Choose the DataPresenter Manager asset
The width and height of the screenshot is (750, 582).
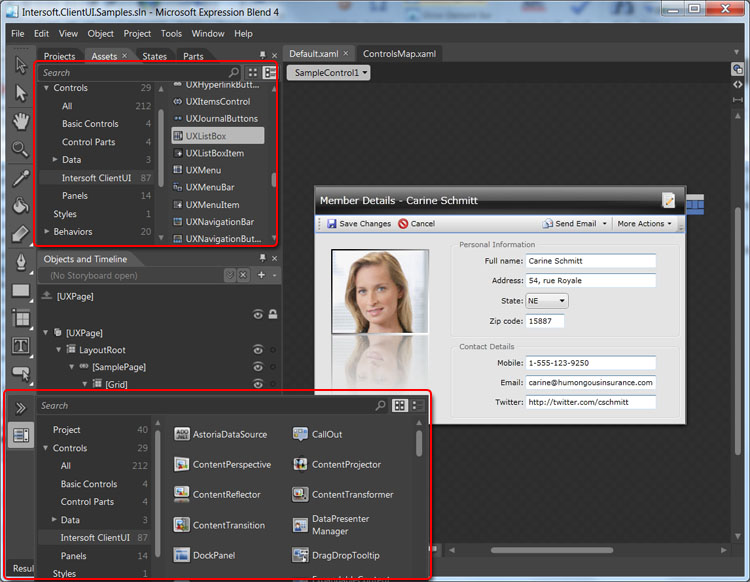tap(331, 525)
